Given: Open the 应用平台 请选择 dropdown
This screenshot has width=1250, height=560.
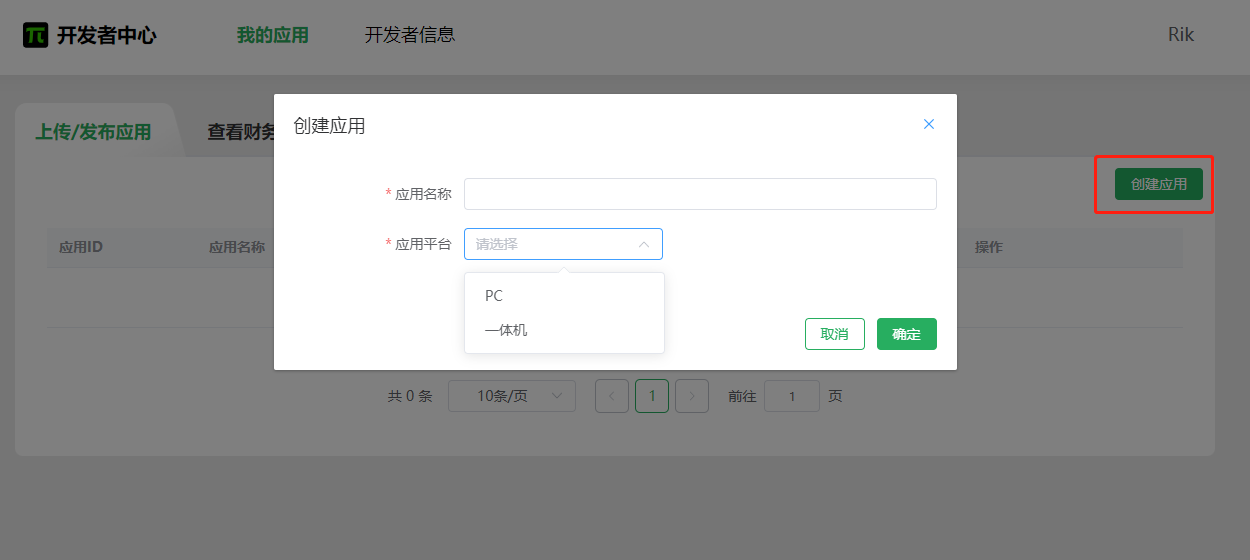Looking at the screenshot, I should pyautogui.click(x=563, y=244).
